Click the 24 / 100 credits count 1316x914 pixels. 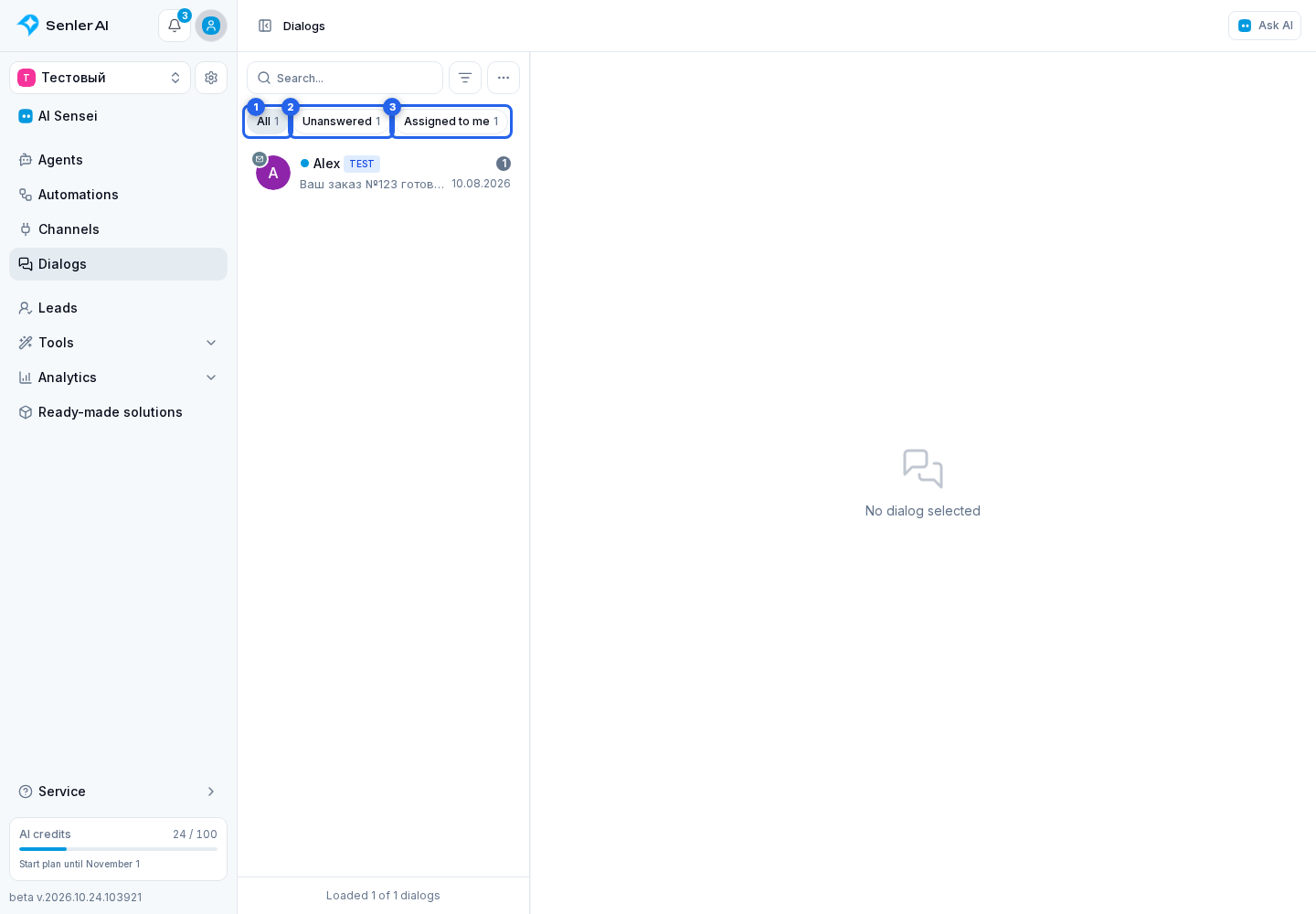pos(195,834)
